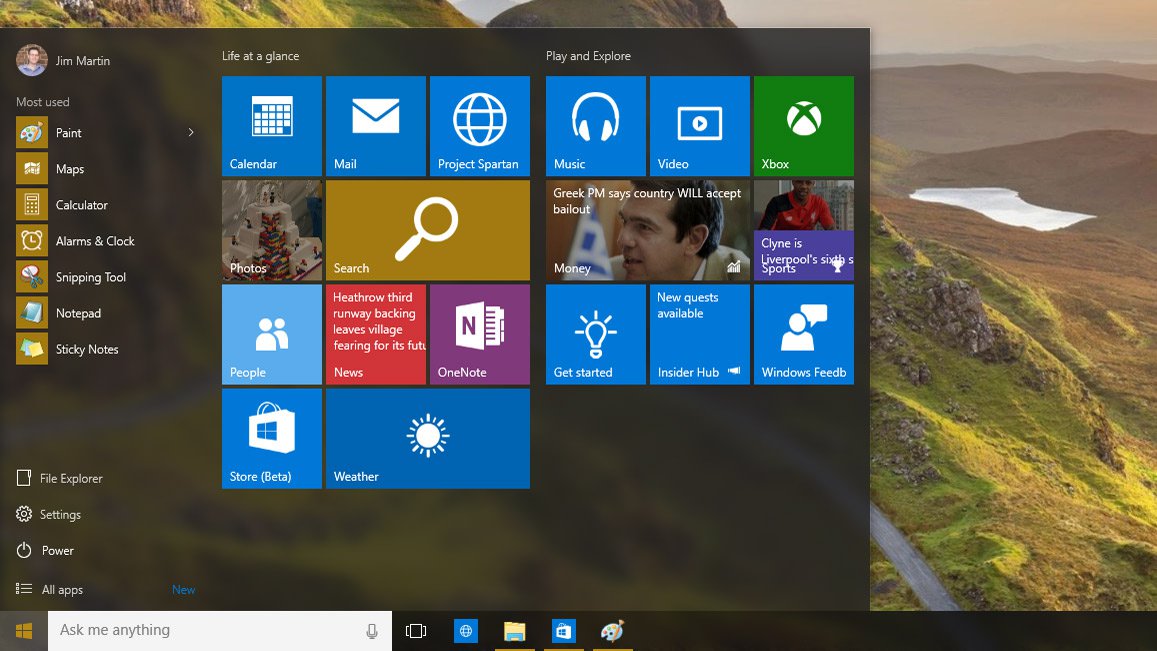Open the Get started tile
This screenshot has height=651, width=1157.
pos(595,334)
